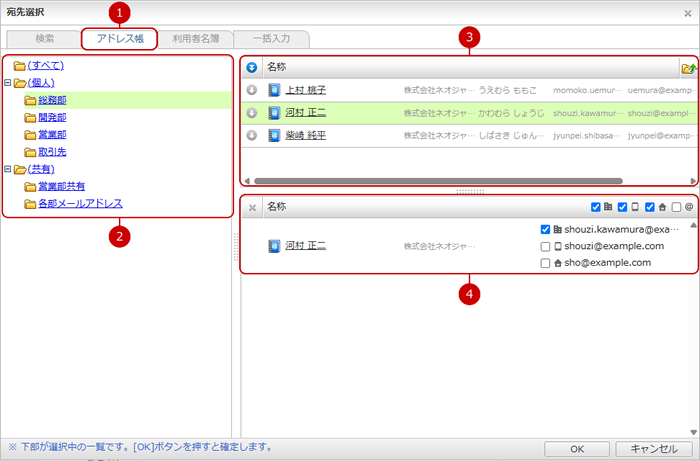Click the horizontal scrollbar in address list
The image size is (700, 461).
440,181
